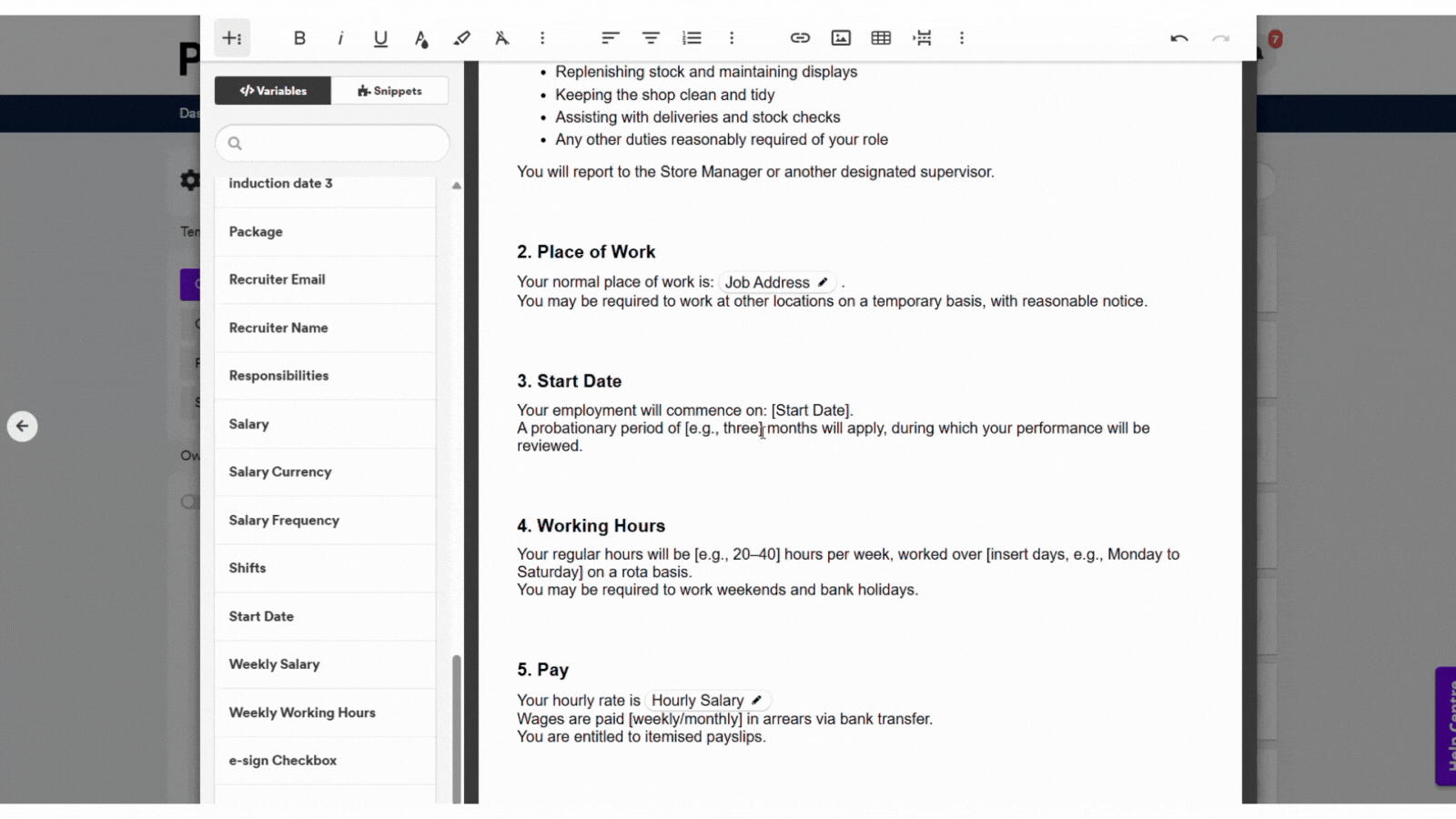Switch to the Variables tab
The height and width of the screenshot is (819, 1456).
(x=273, y=91)
